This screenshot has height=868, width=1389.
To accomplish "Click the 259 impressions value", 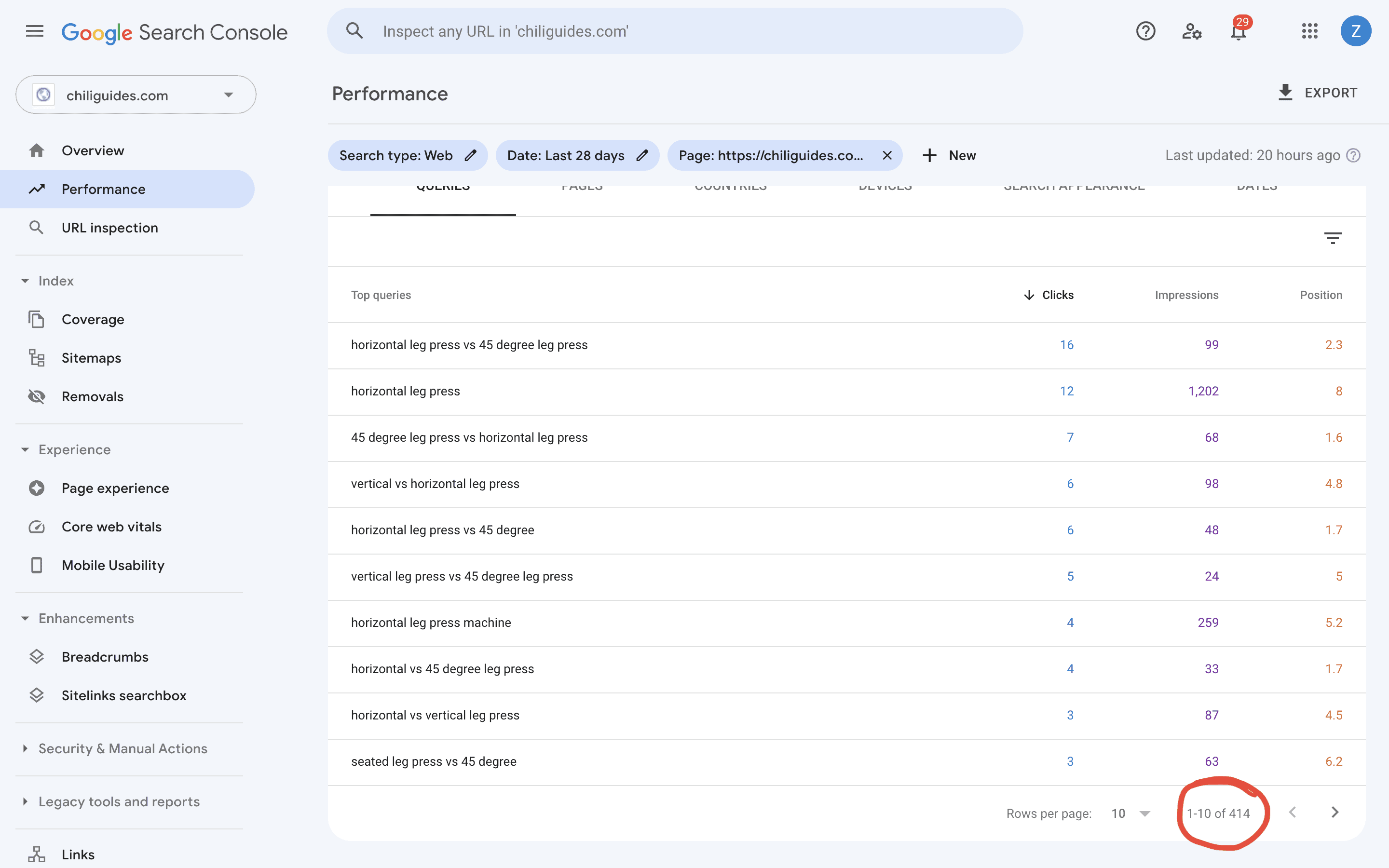I will (x=1208, y=622).
